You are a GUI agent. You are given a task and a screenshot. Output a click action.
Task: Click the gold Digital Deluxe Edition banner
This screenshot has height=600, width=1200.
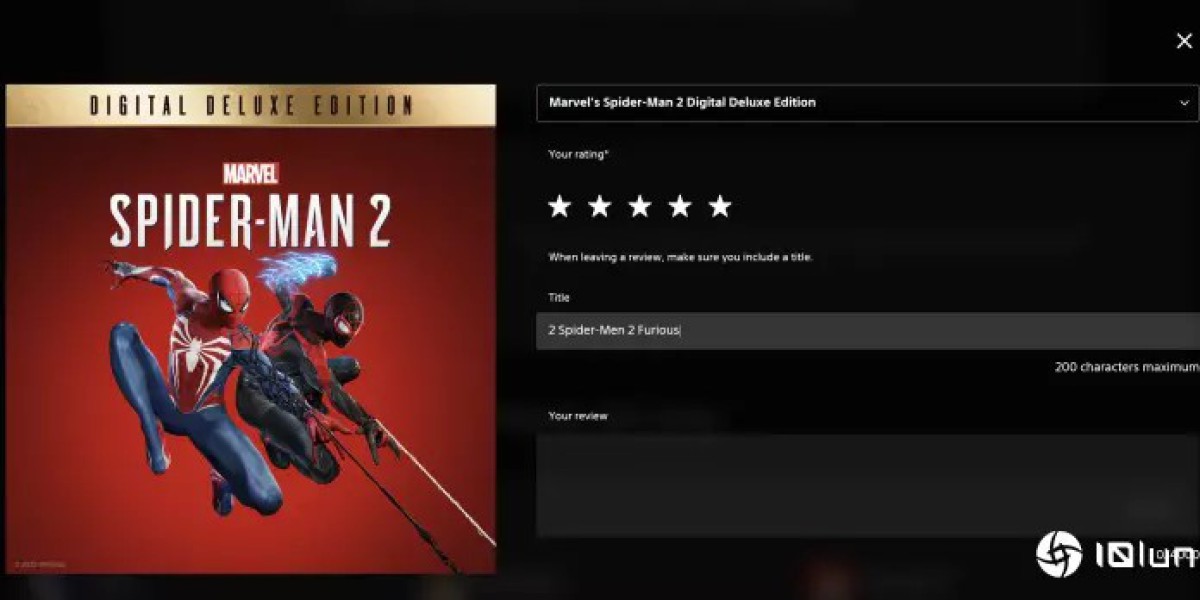tap(250, 105)
